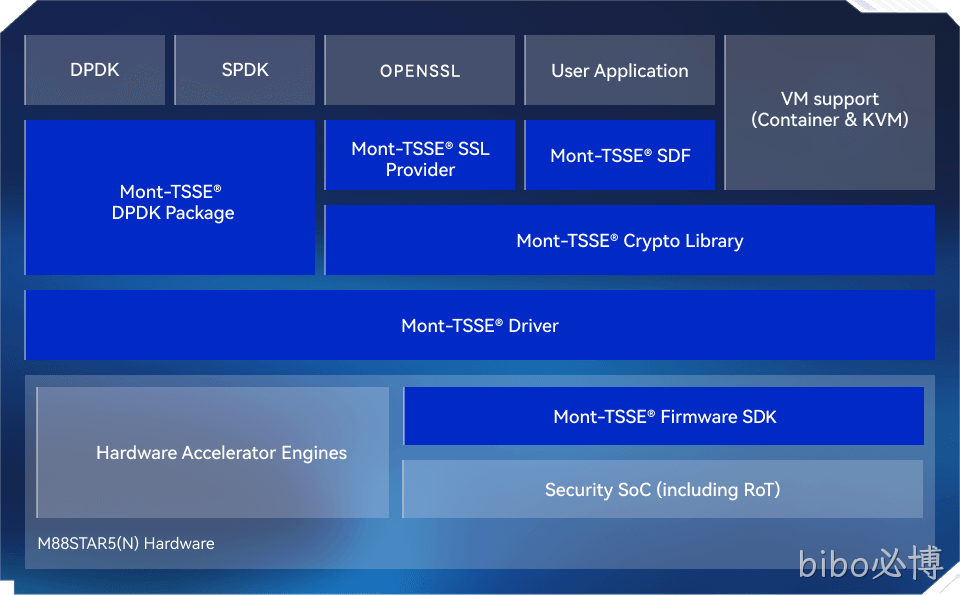Click the Container & KVM text line
Viewport: 960px width, 595px height.
click(830, 120)
